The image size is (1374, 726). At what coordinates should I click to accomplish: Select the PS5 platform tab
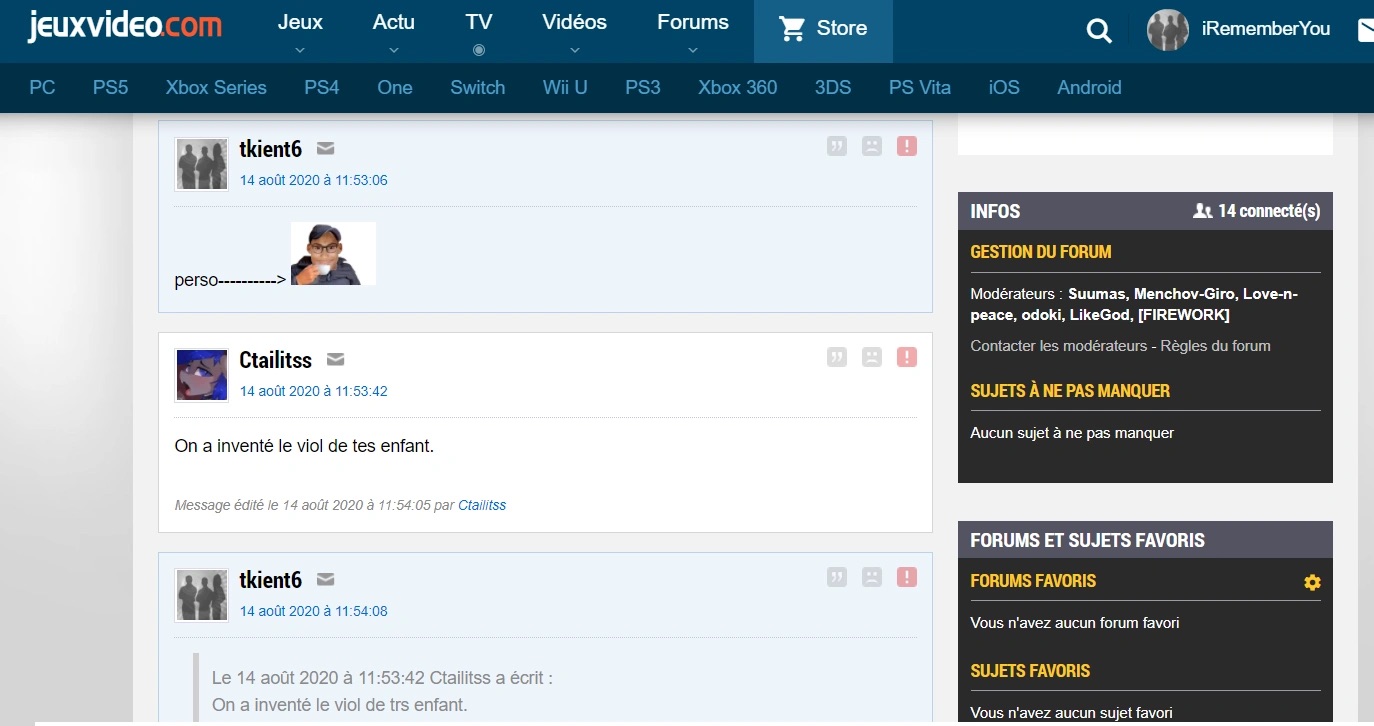110,88
